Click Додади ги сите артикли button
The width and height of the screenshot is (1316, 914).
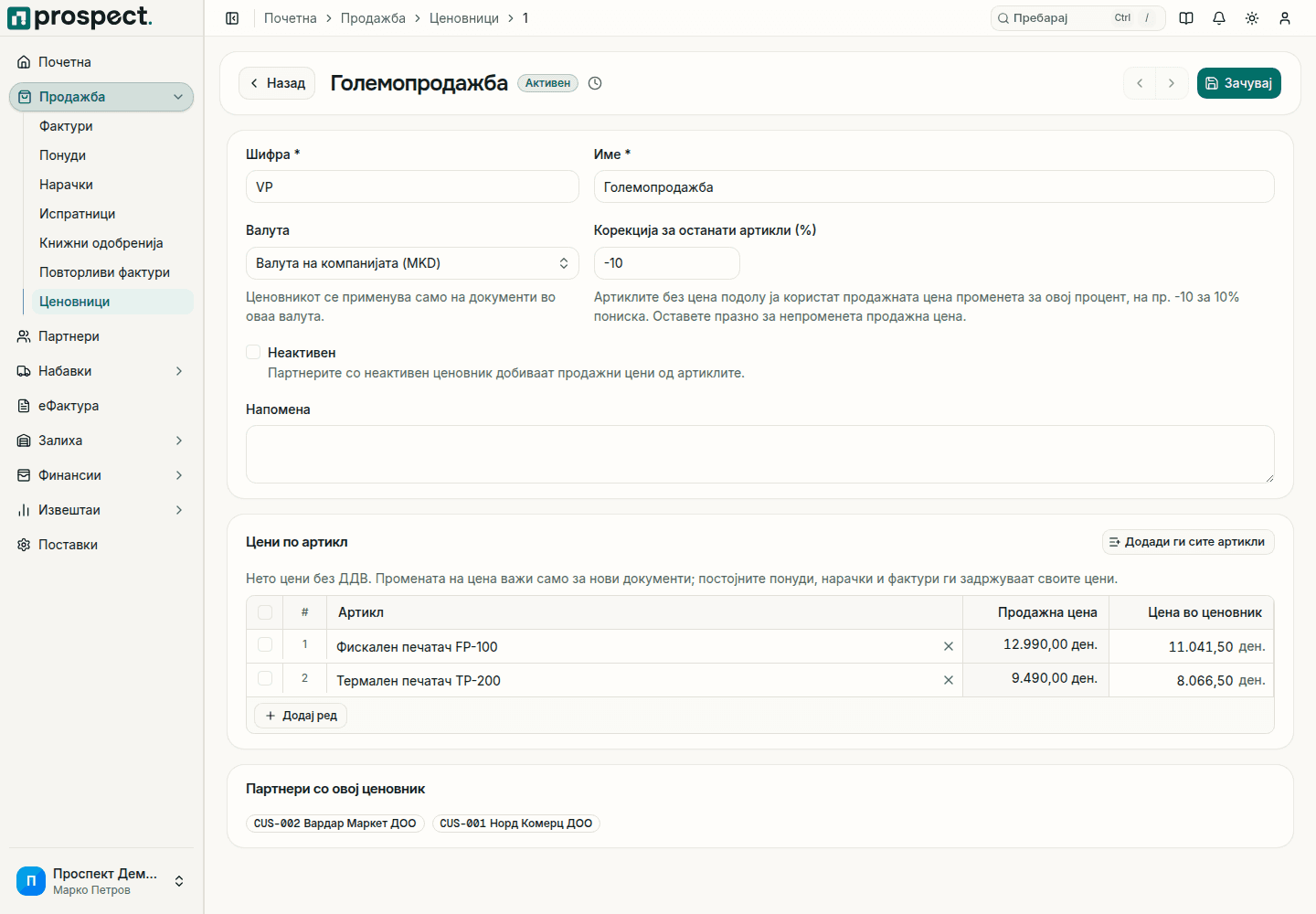pyautogui.click(x=1187, y=542)
